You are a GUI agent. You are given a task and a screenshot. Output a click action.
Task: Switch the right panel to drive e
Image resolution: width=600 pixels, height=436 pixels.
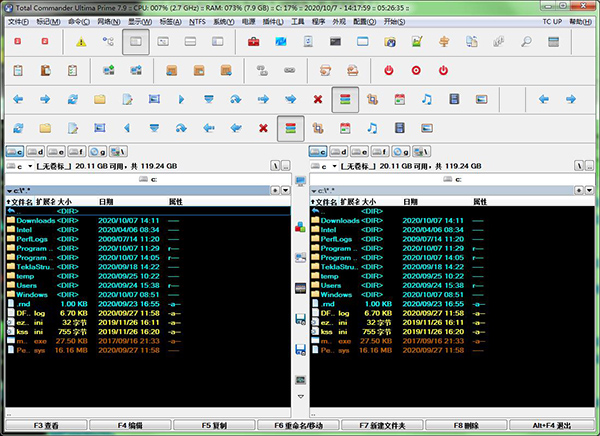[x=360, y=152]
